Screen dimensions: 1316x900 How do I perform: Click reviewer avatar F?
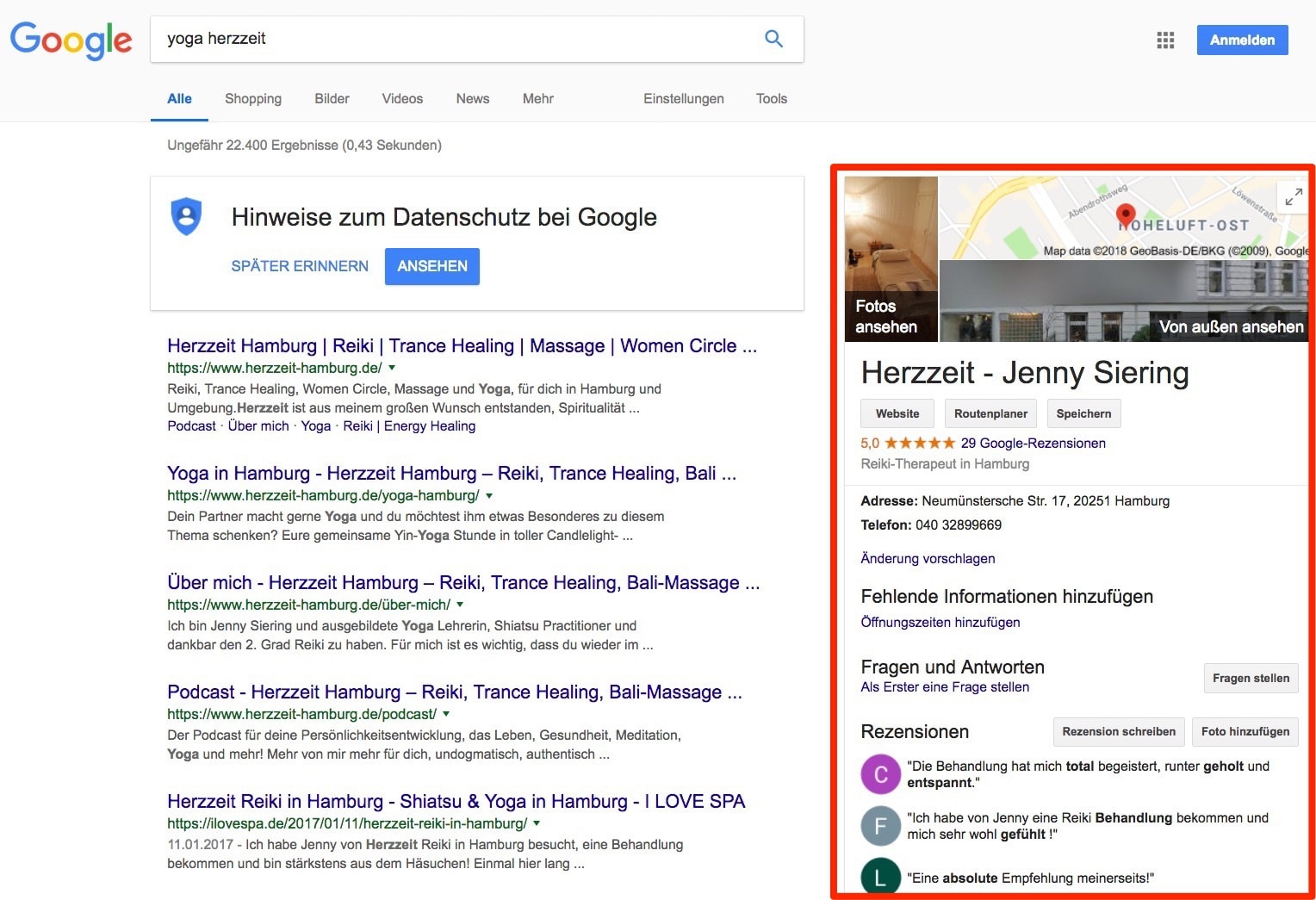pos(880,826)
